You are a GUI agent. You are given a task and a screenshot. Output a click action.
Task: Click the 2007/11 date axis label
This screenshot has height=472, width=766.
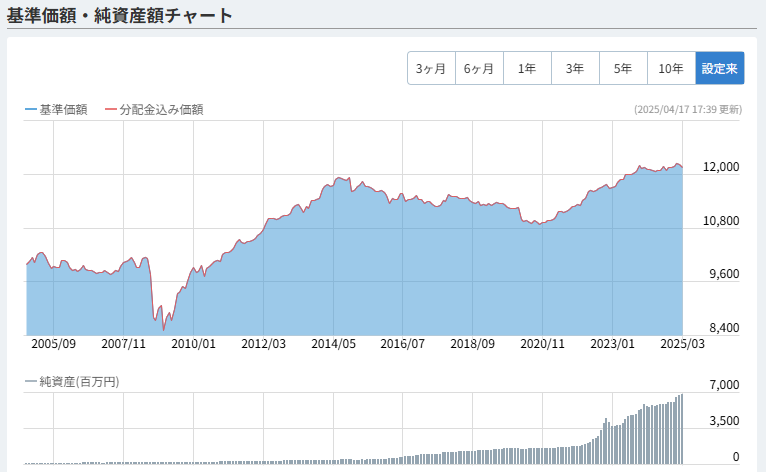point(124,344)
